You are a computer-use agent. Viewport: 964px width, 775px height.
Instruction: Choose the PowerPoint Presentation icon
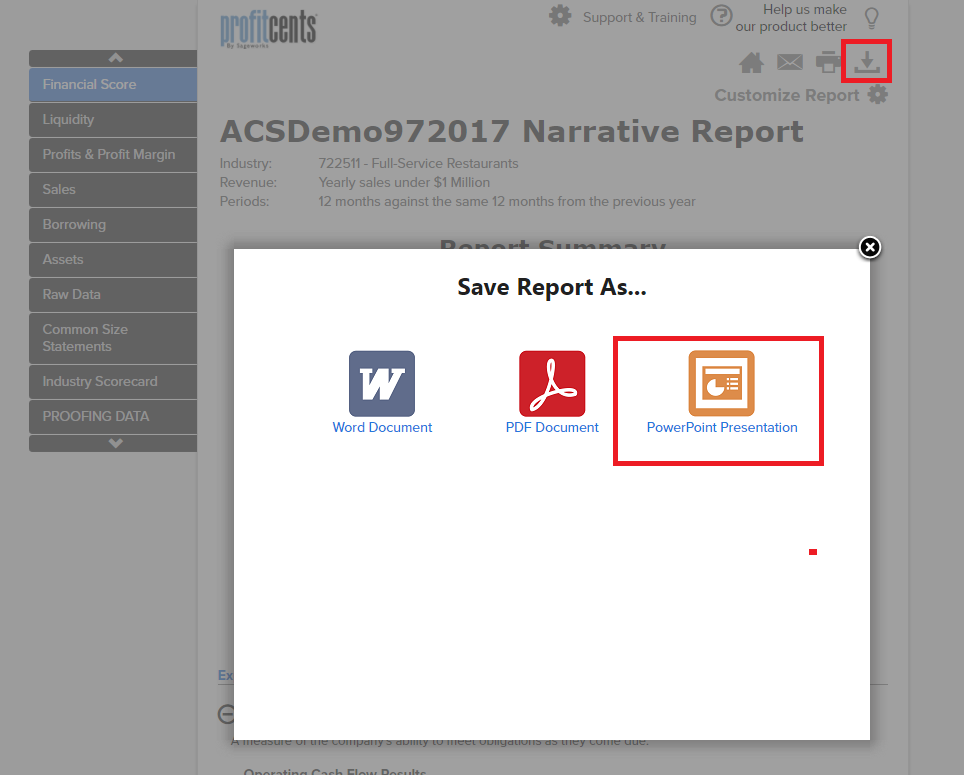pos(721,384)
